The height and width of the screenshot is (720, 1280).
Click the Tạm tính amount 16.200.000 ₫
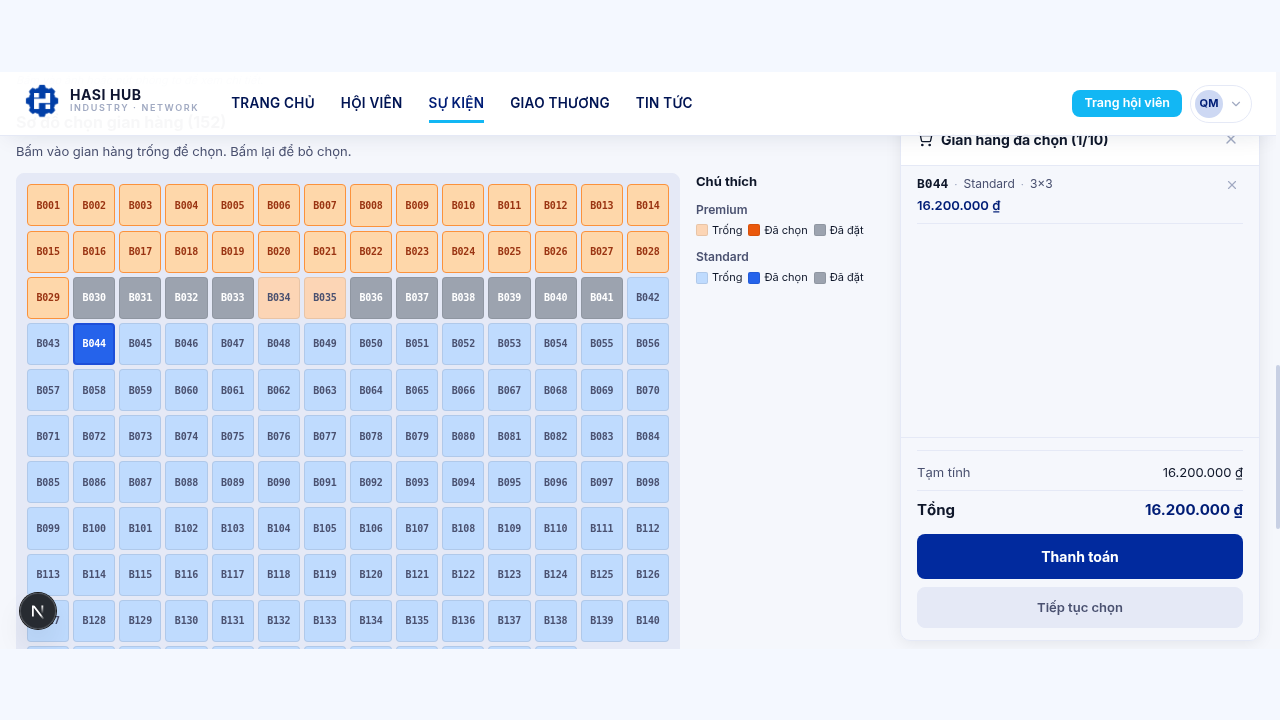click(x=1203, y=473)
